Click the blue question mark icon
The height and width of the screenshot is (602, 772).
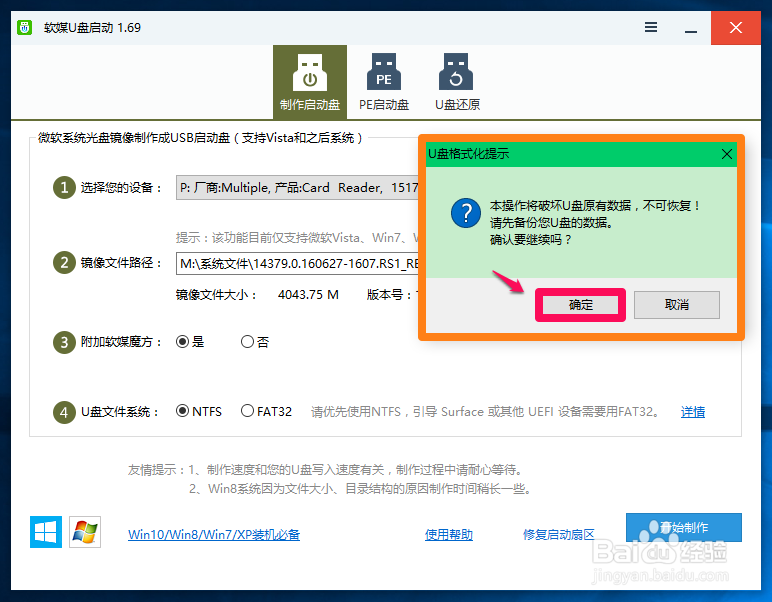coord(465,213)
